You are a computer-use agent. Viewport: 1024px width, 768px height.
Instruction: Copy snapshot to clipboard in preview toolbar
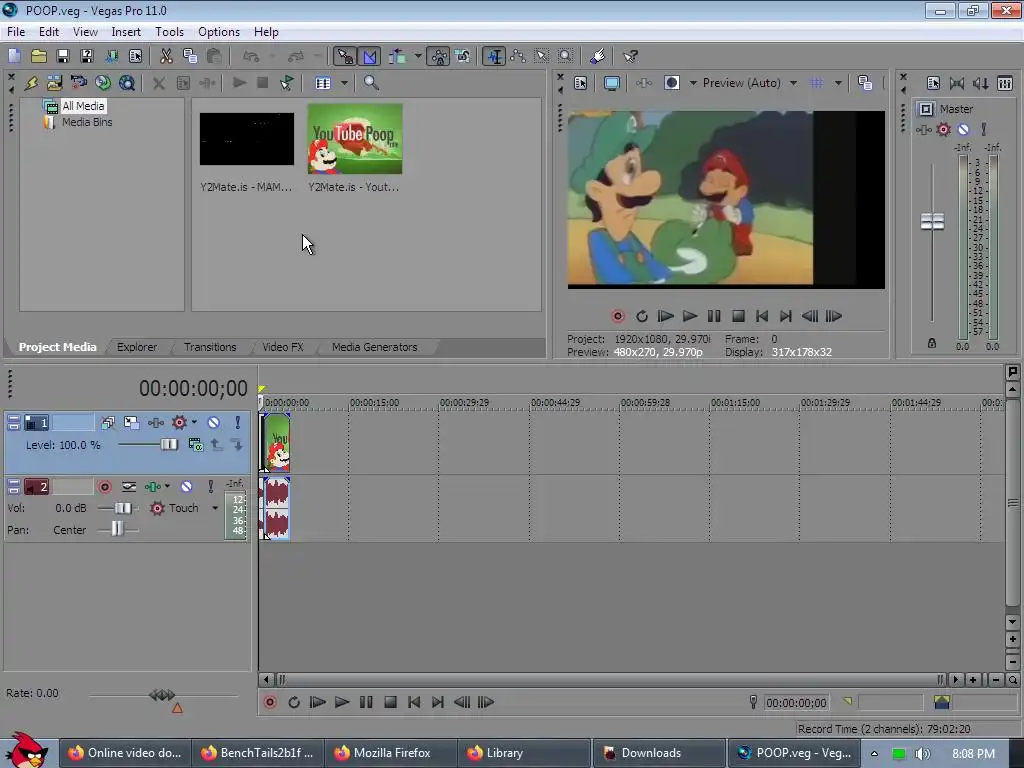coord(865,83)
